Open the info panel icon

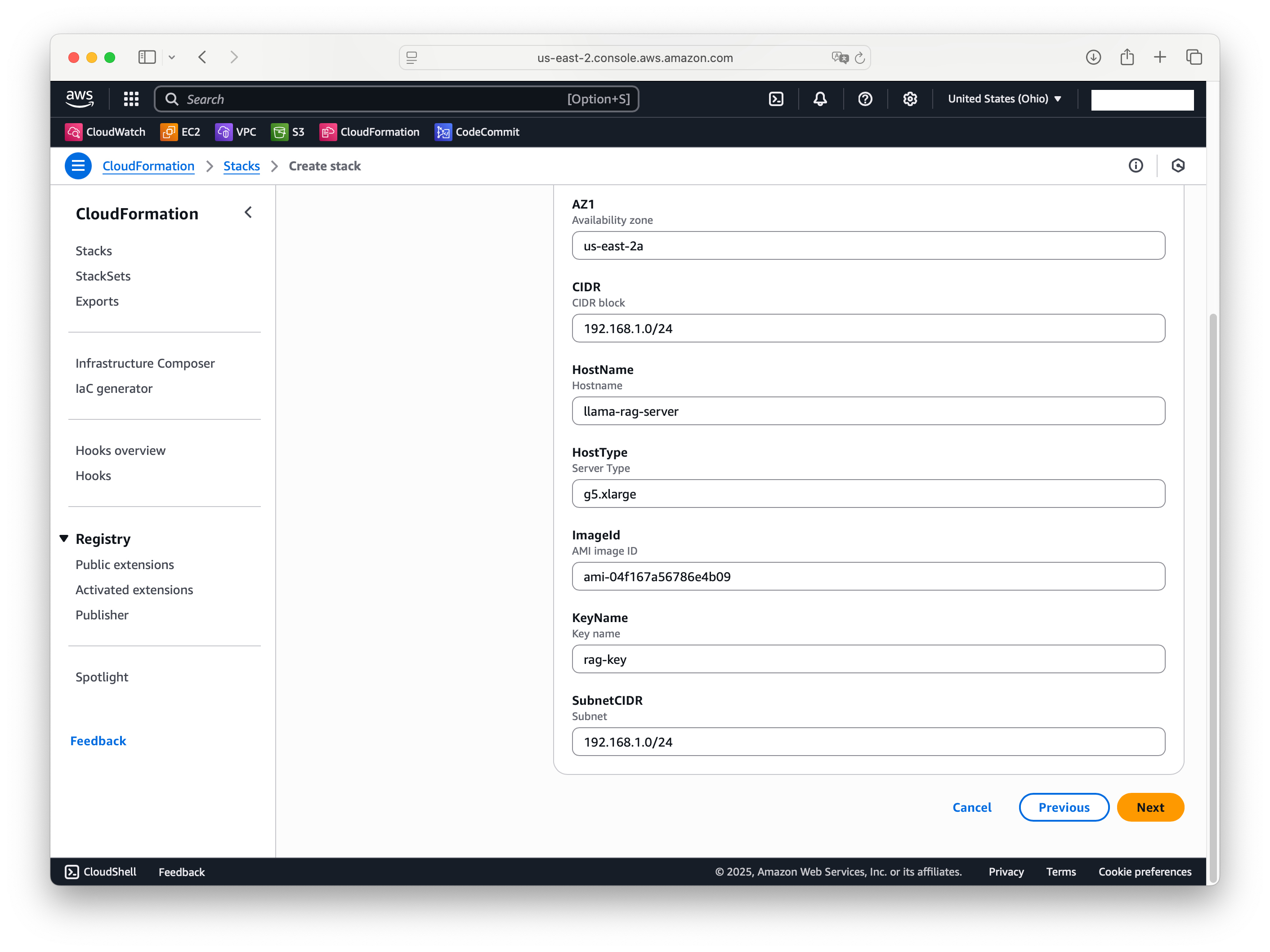pos(1136,166)
